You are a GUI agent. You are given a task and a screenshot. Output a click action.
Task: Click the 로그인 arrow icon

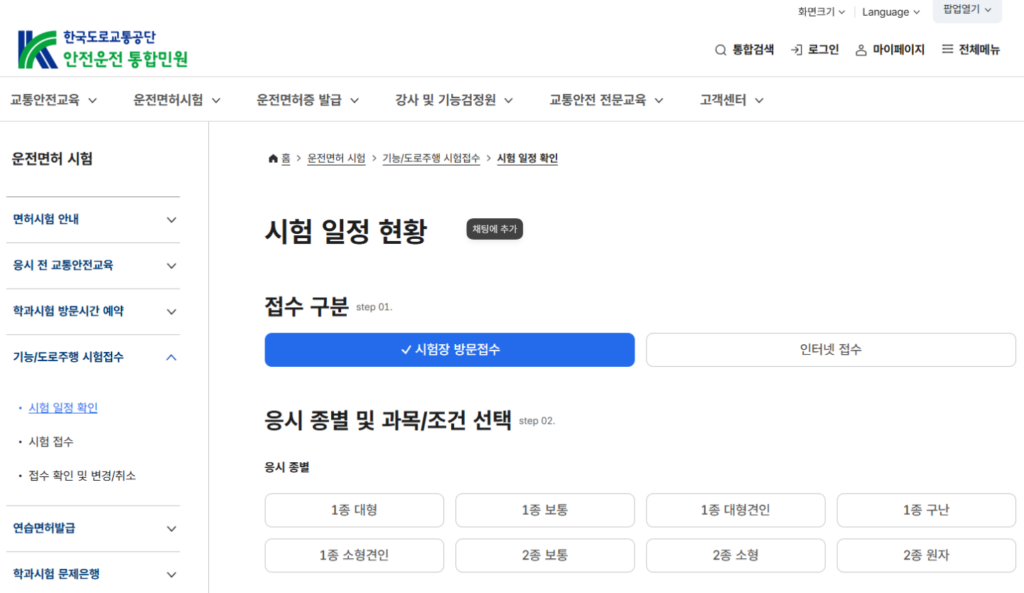[796, 50]
